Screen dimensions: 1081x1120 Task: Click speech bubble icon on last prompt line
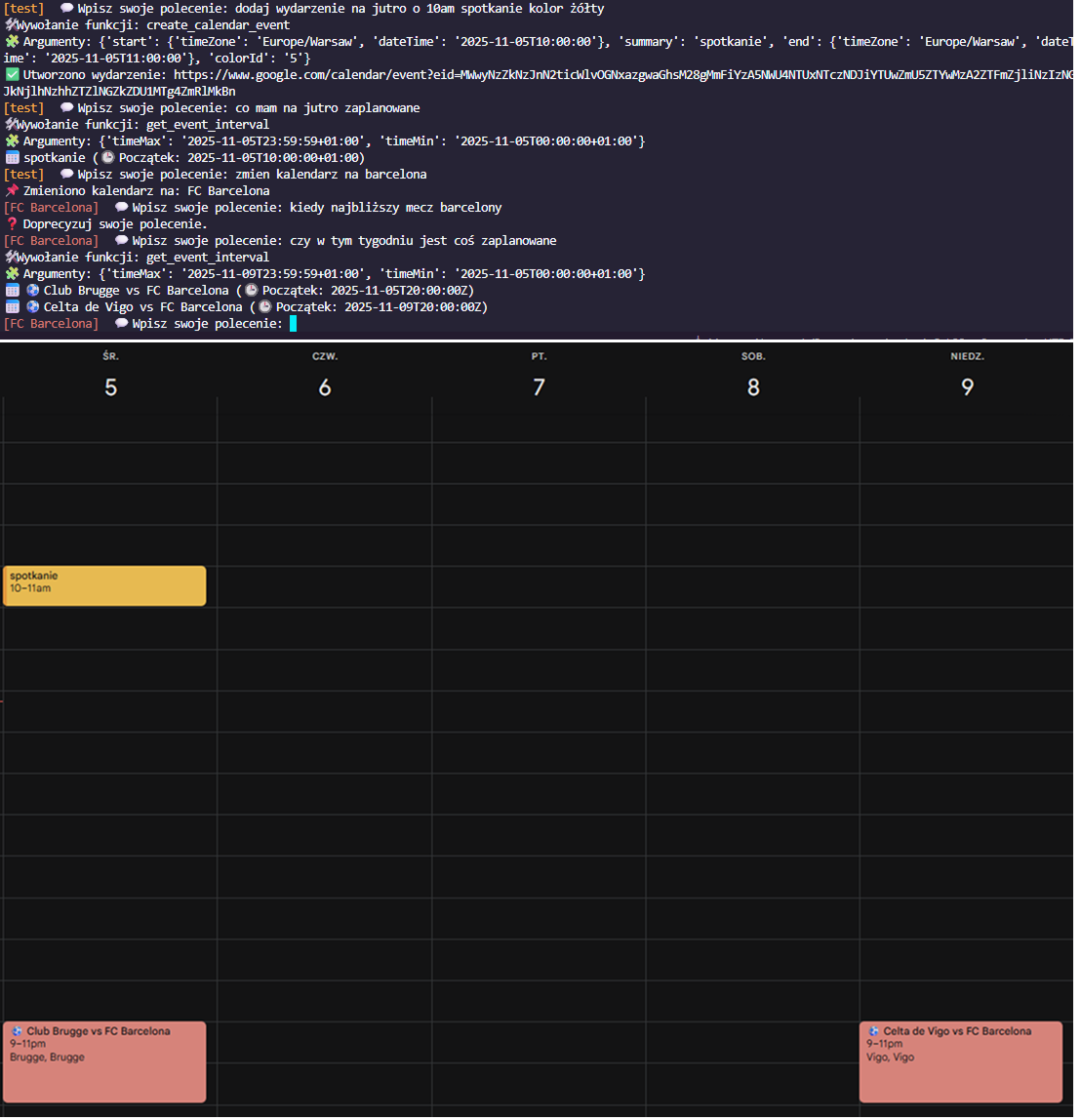pyautogui.click(x=121, y=323)
